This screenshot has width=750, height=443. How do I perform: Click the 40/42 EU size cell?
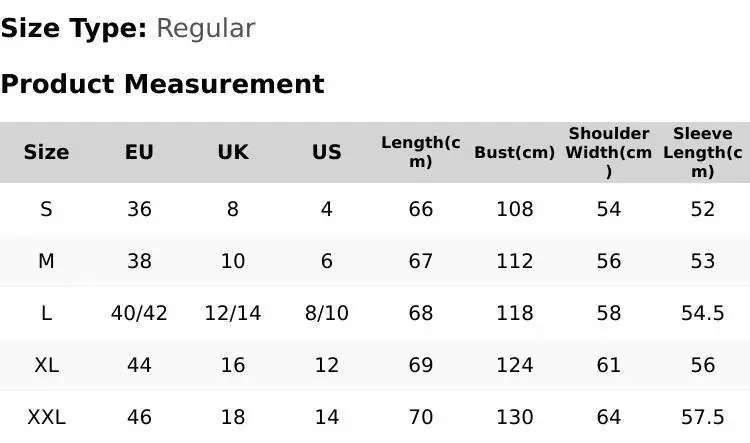(x=139, y=313)
